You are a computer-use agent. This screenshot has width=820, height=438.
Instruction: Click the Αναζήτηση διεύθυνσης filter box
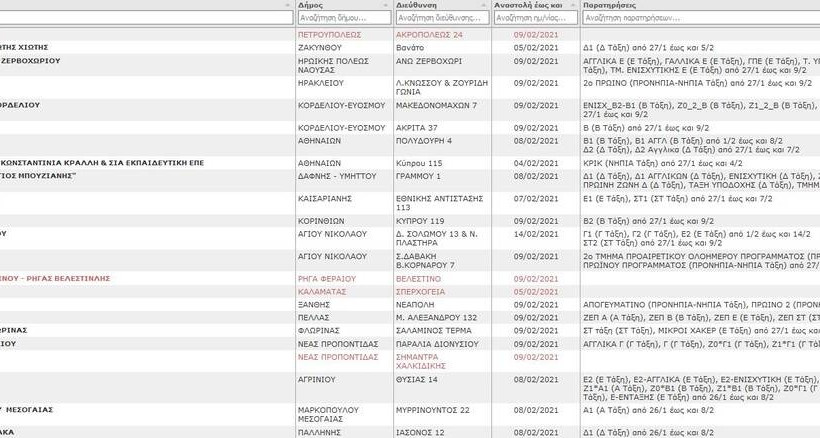tap(441, 18)
